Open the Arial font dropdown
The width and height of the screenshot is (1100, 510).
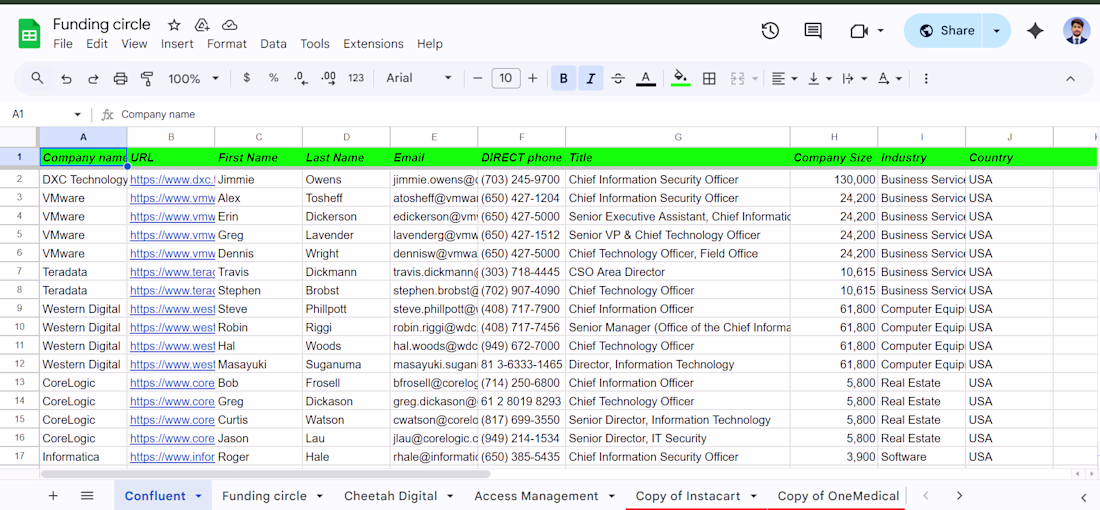click(x=419, y=78)
